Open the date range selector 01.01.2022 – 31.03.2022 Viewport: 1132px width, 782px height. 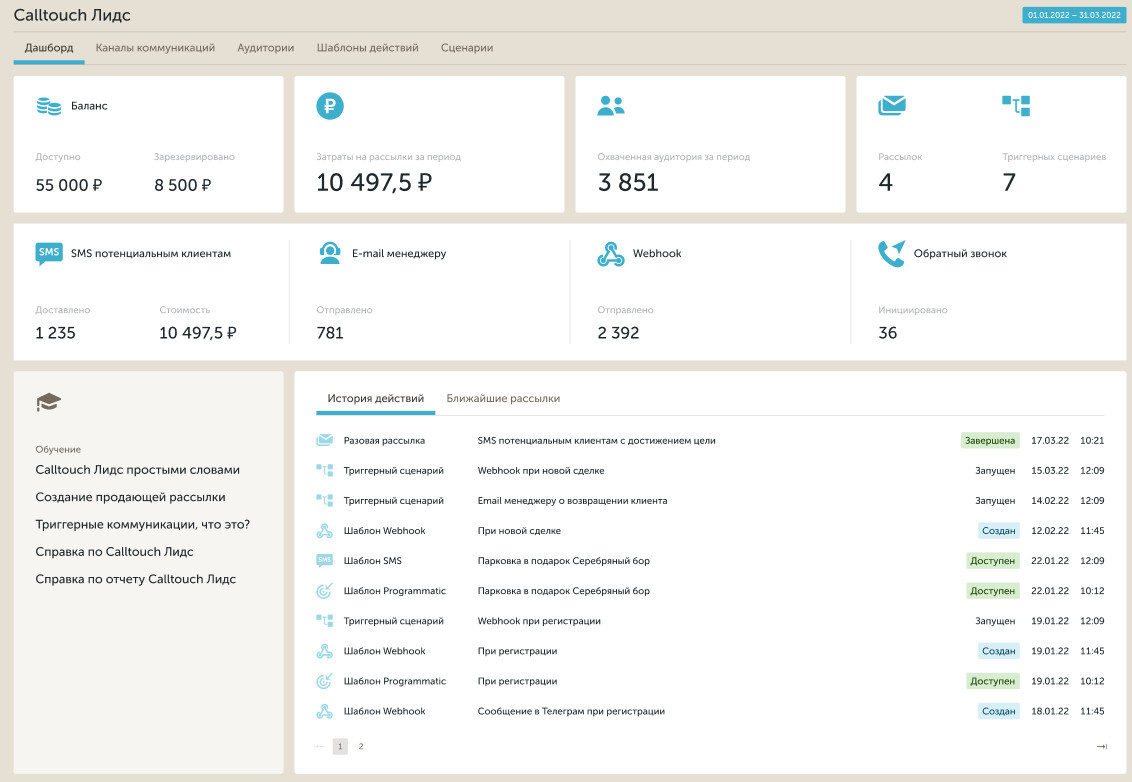click(x=1073, y=15)
